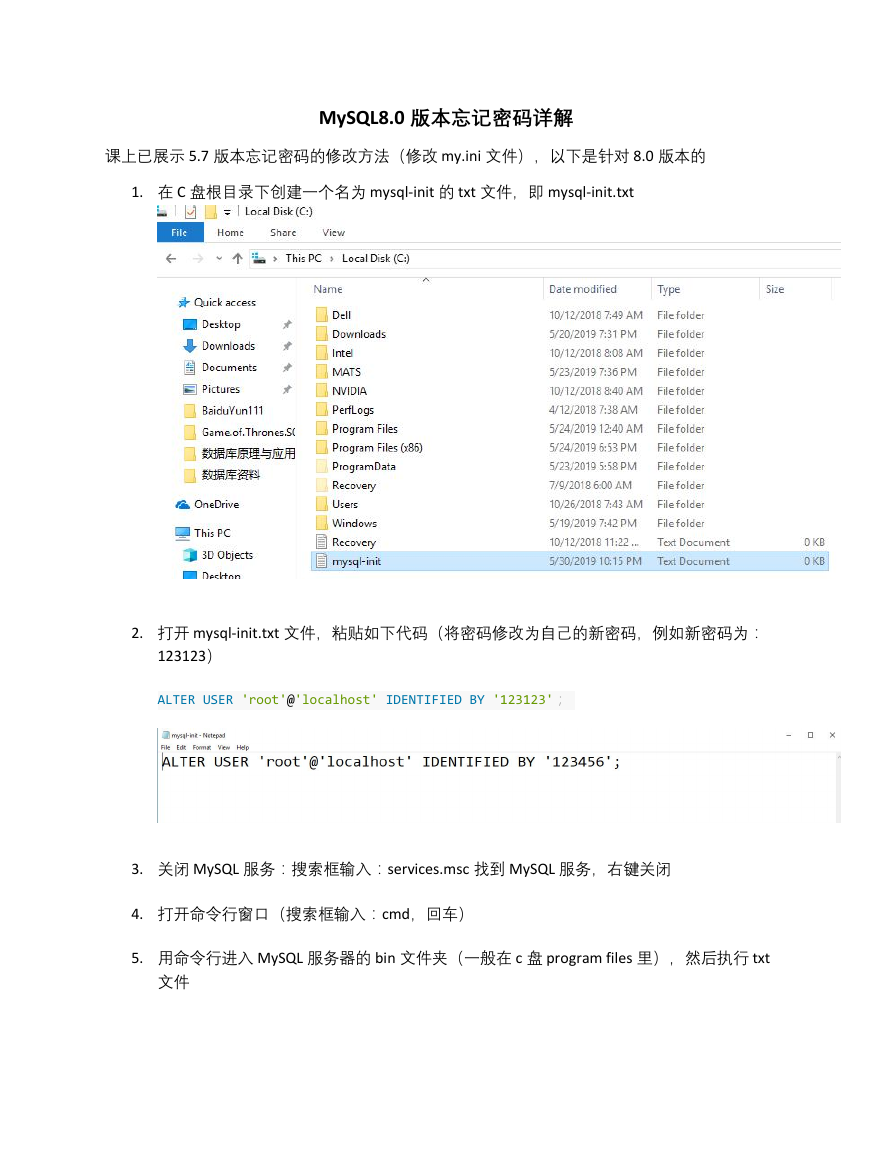Click Notepad vertical scrollbar
Viewport: 893px width, 1155px height.
[838, 787]
